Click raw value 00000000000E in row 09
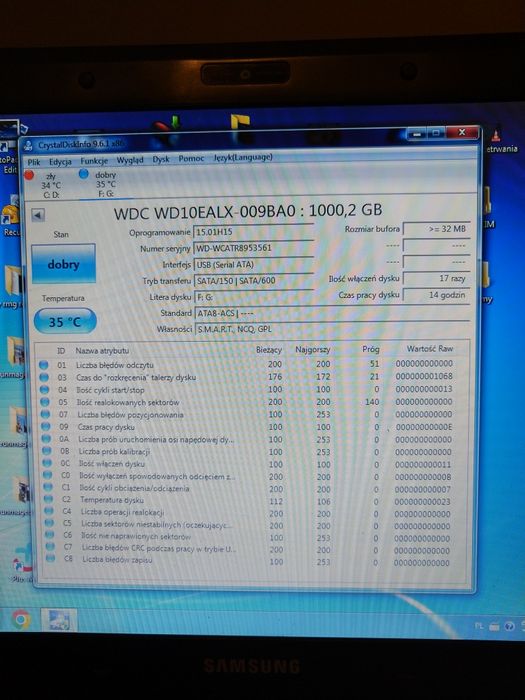The width and height of the screenshot is (525, 700). point(424,427)
